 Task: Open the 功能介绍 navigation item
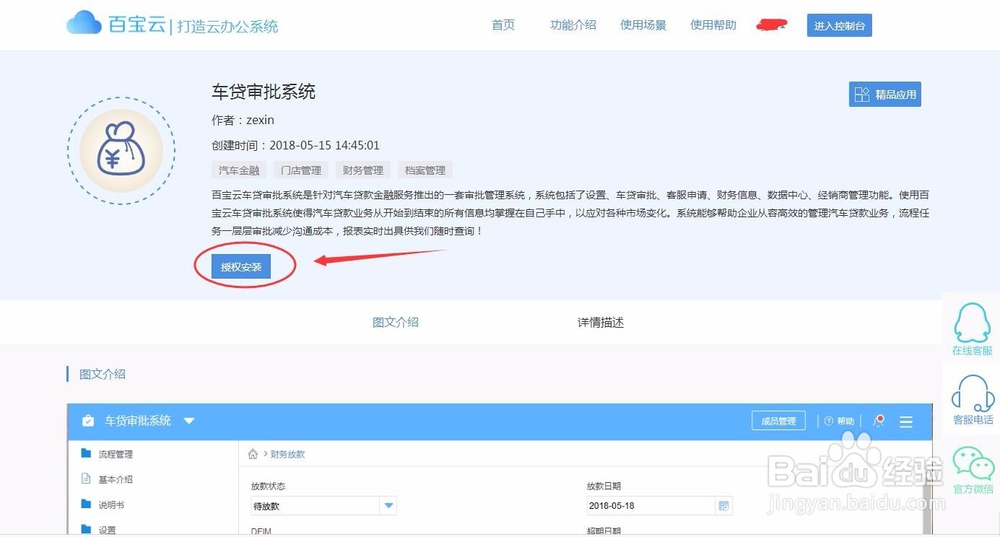point(573,25)
